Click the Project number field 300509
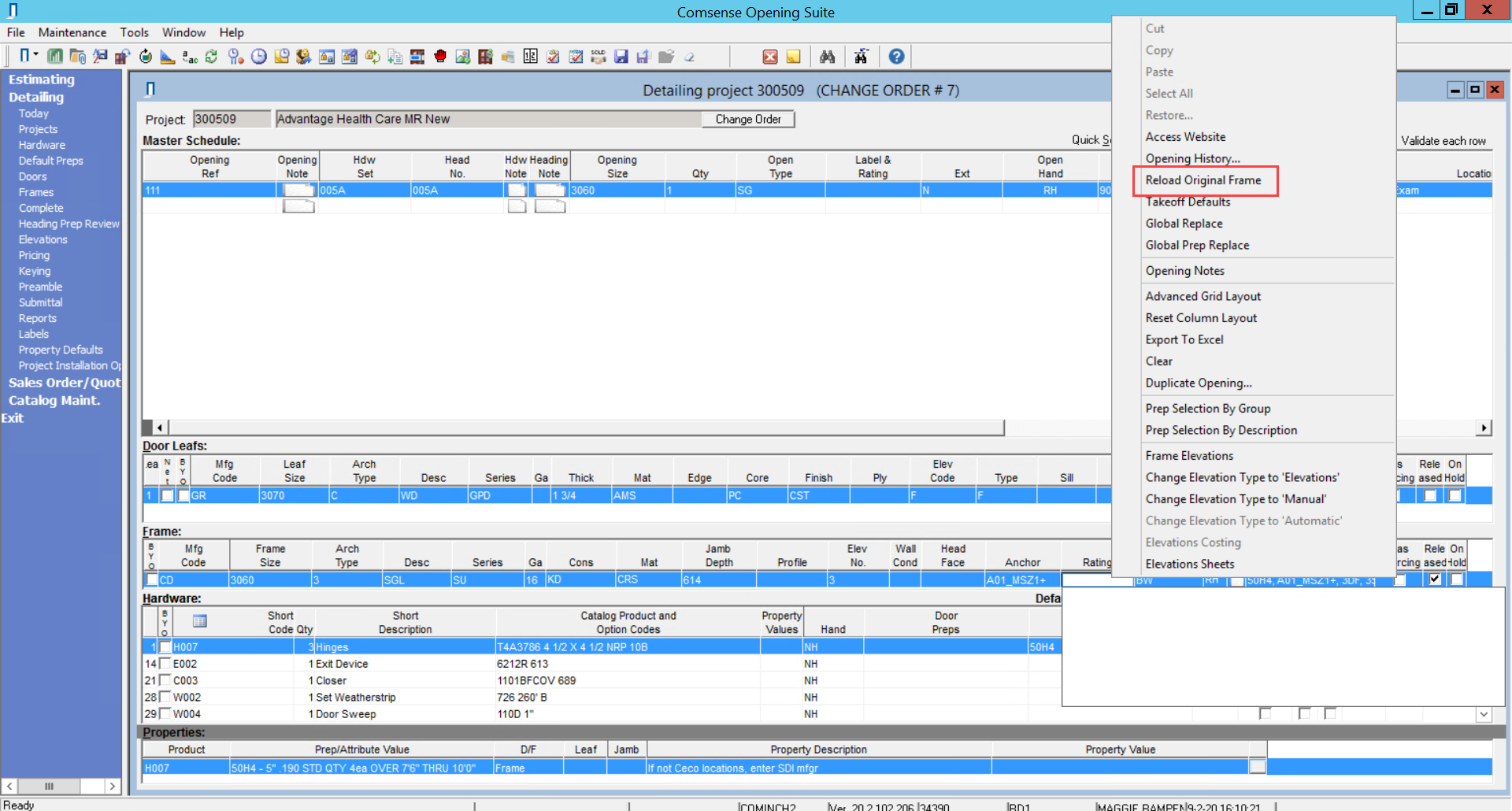Viewport: 1512px width, 811px height. pos(232,119)
